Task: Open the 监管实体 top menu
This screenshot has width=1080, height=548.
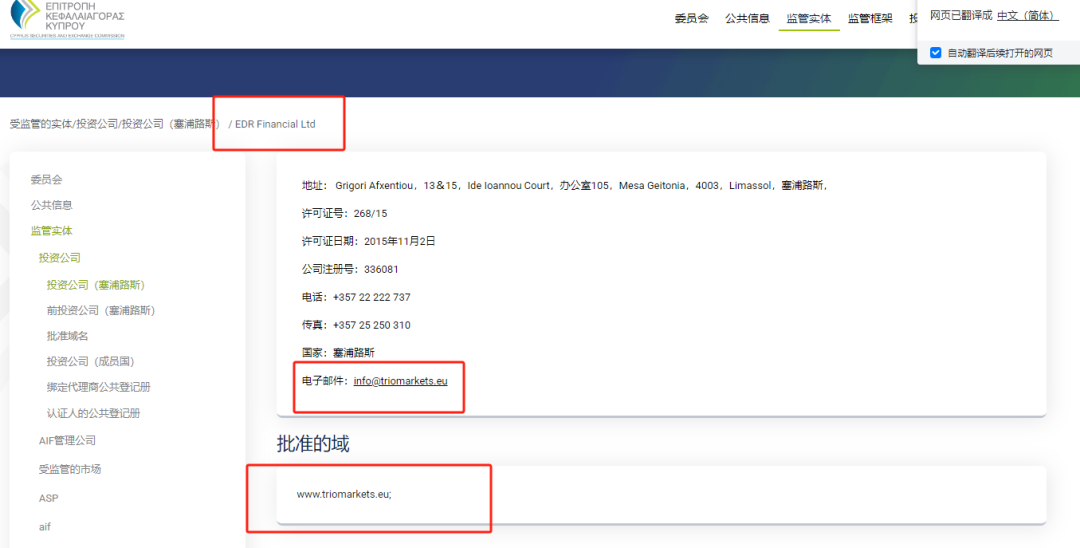Action: [x=809, y=19]
